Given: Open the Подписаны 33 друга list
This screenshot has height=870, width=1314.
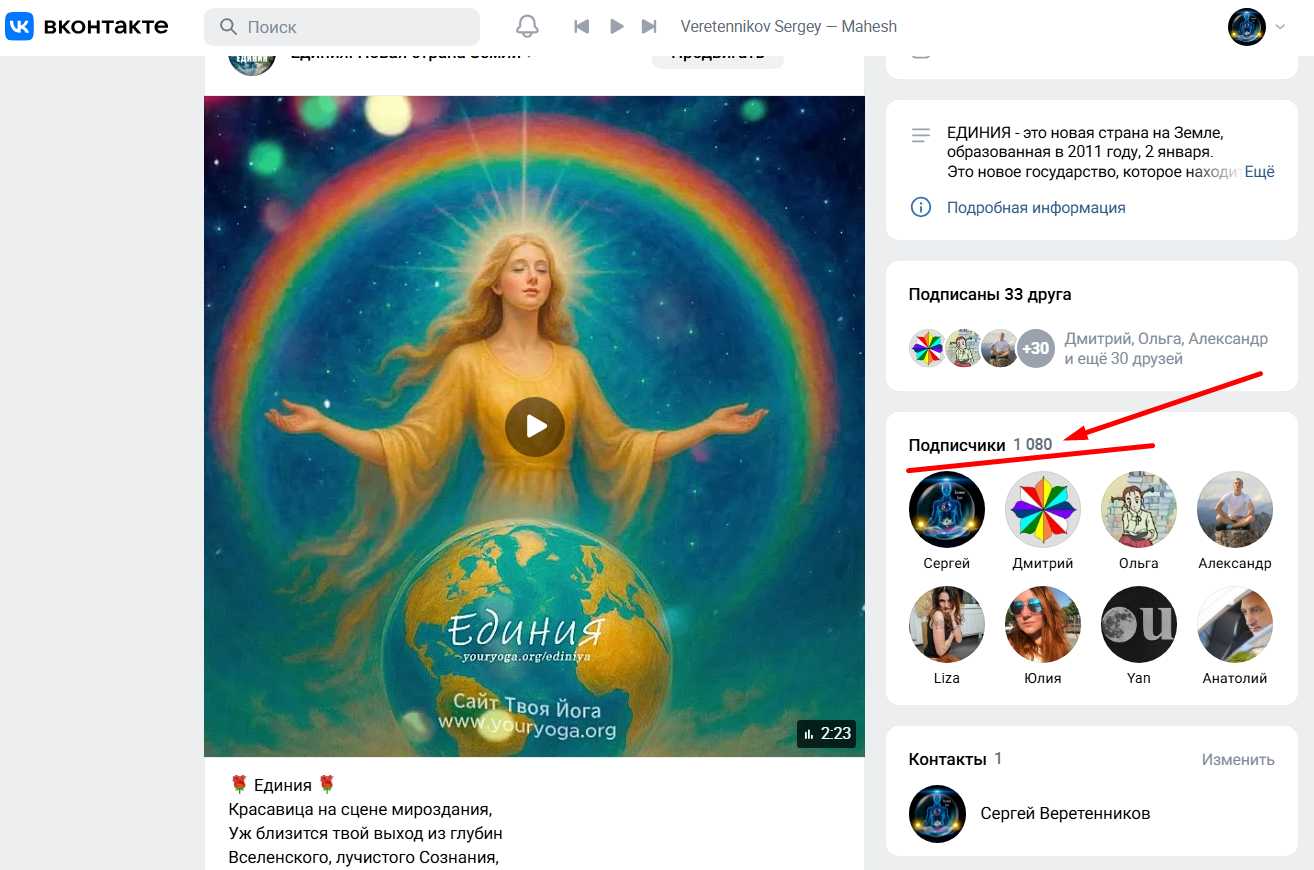Looking at the screenshot, I should pyautogui.click(x=990, y=294).
